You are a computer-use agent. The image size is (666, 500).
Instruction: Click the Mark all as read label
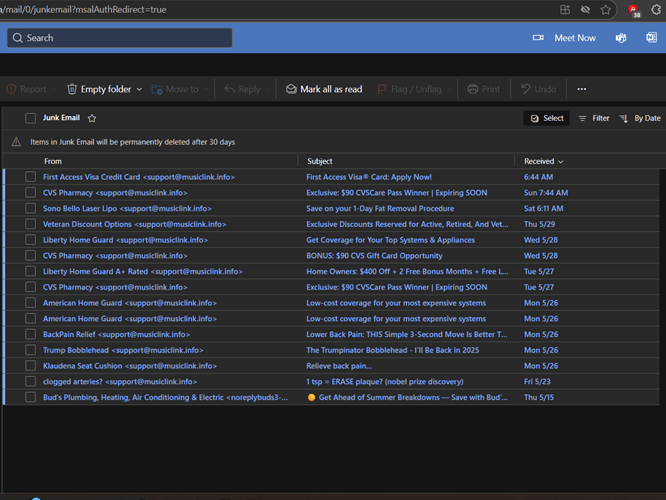[331, 89]
